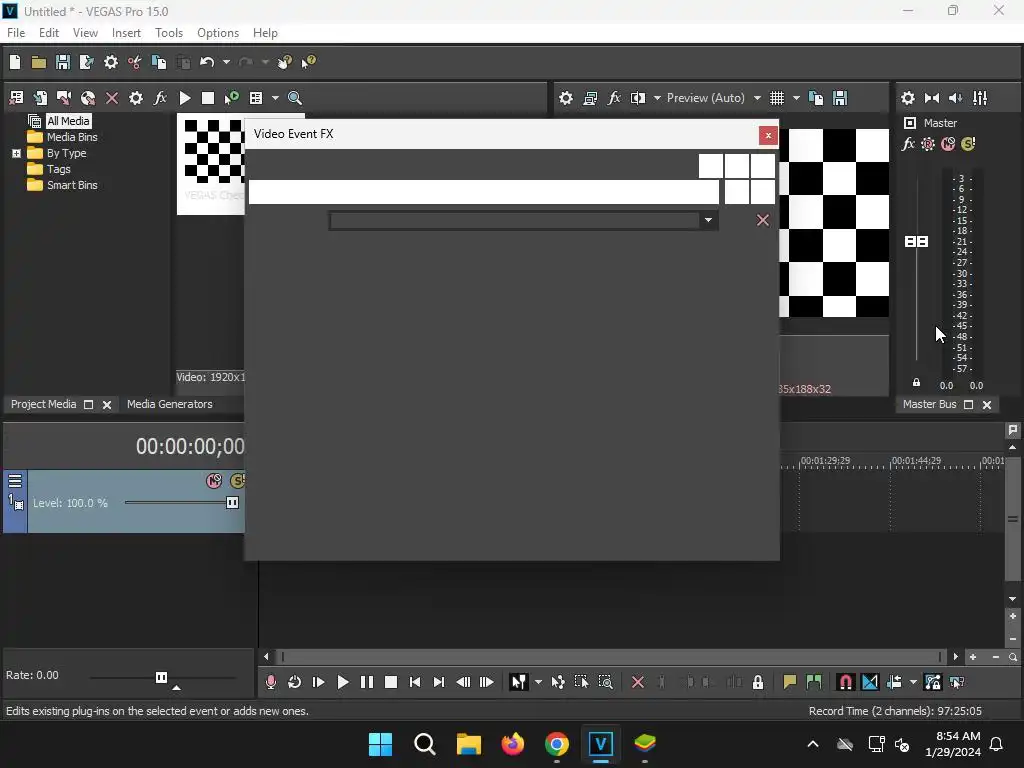
Task: Toggle Auto Preview in Project Media toolbar
Action: pos(231,98)
